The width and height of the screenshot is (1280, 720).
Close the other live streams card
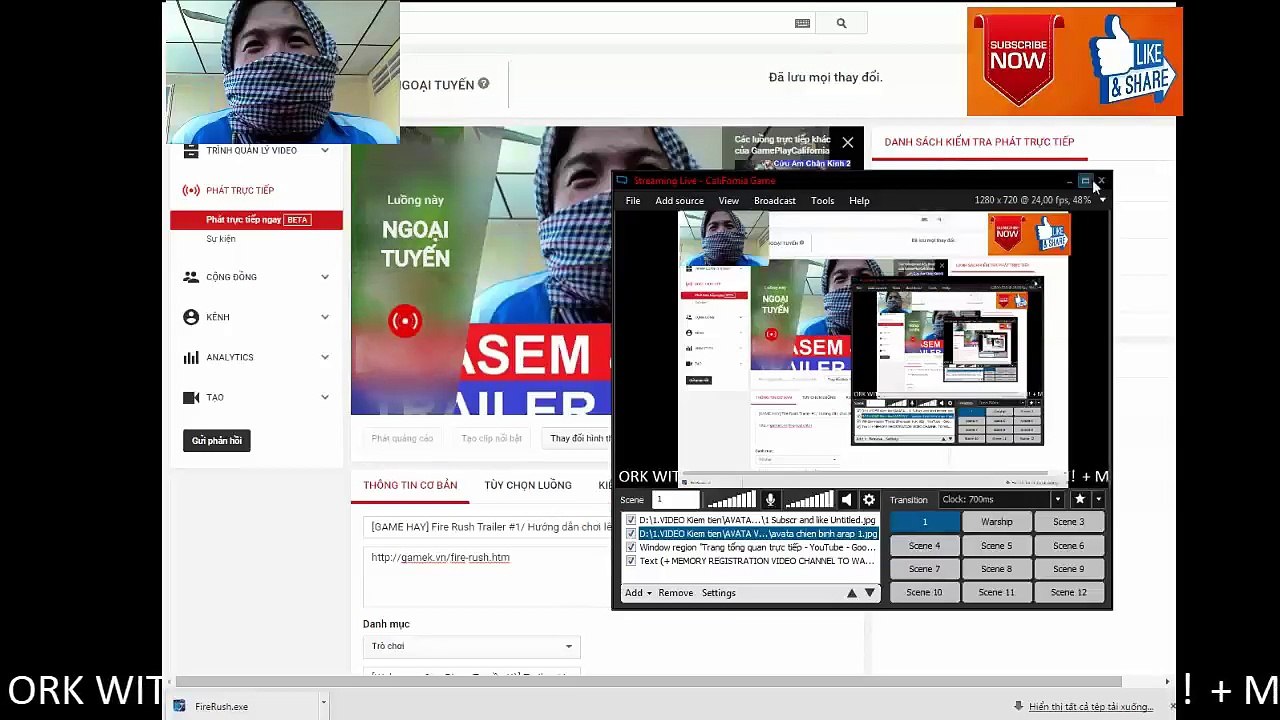[848, 142]
